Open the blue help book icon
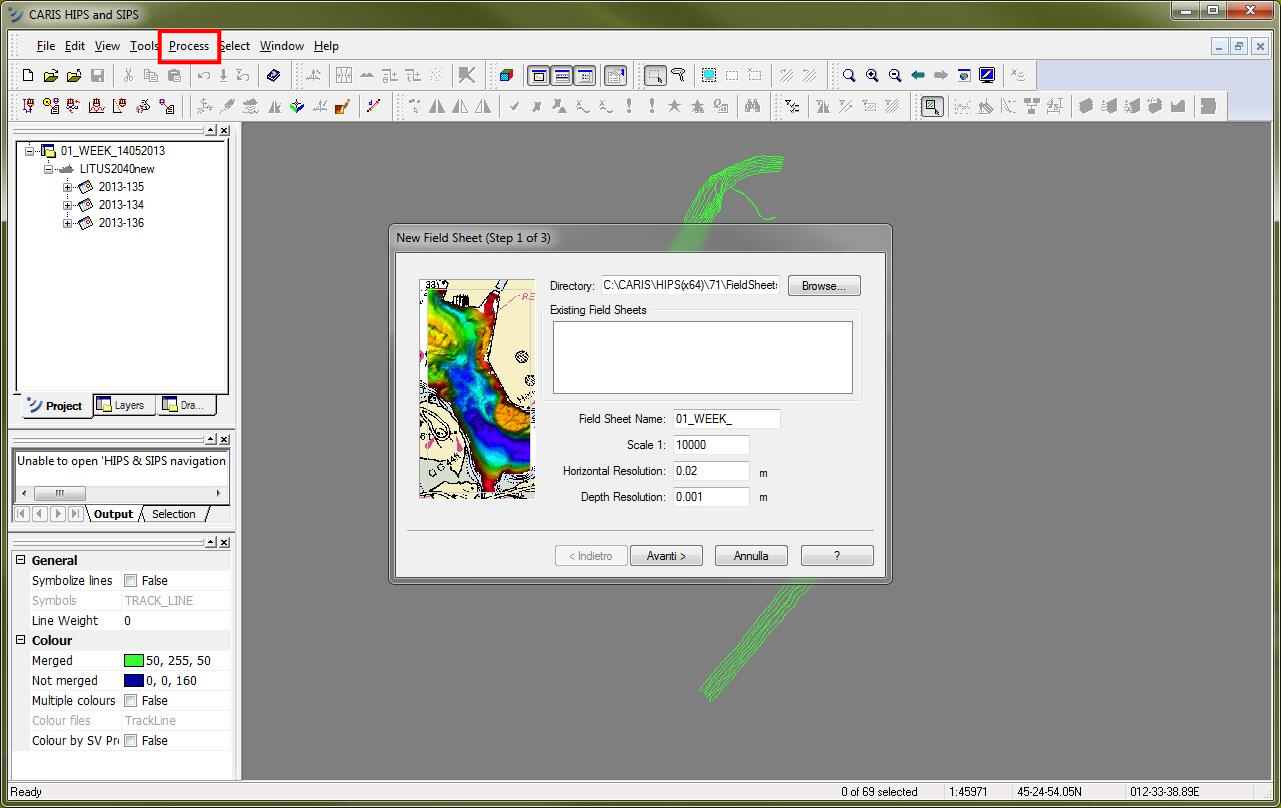1281x808 pixels. click(274, 75)
